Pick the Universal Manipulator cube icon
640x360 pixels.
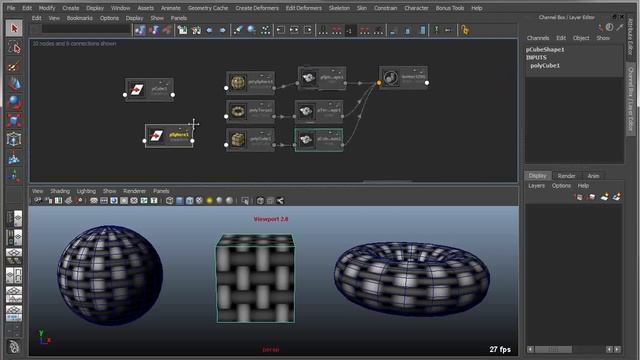point(14,139)
